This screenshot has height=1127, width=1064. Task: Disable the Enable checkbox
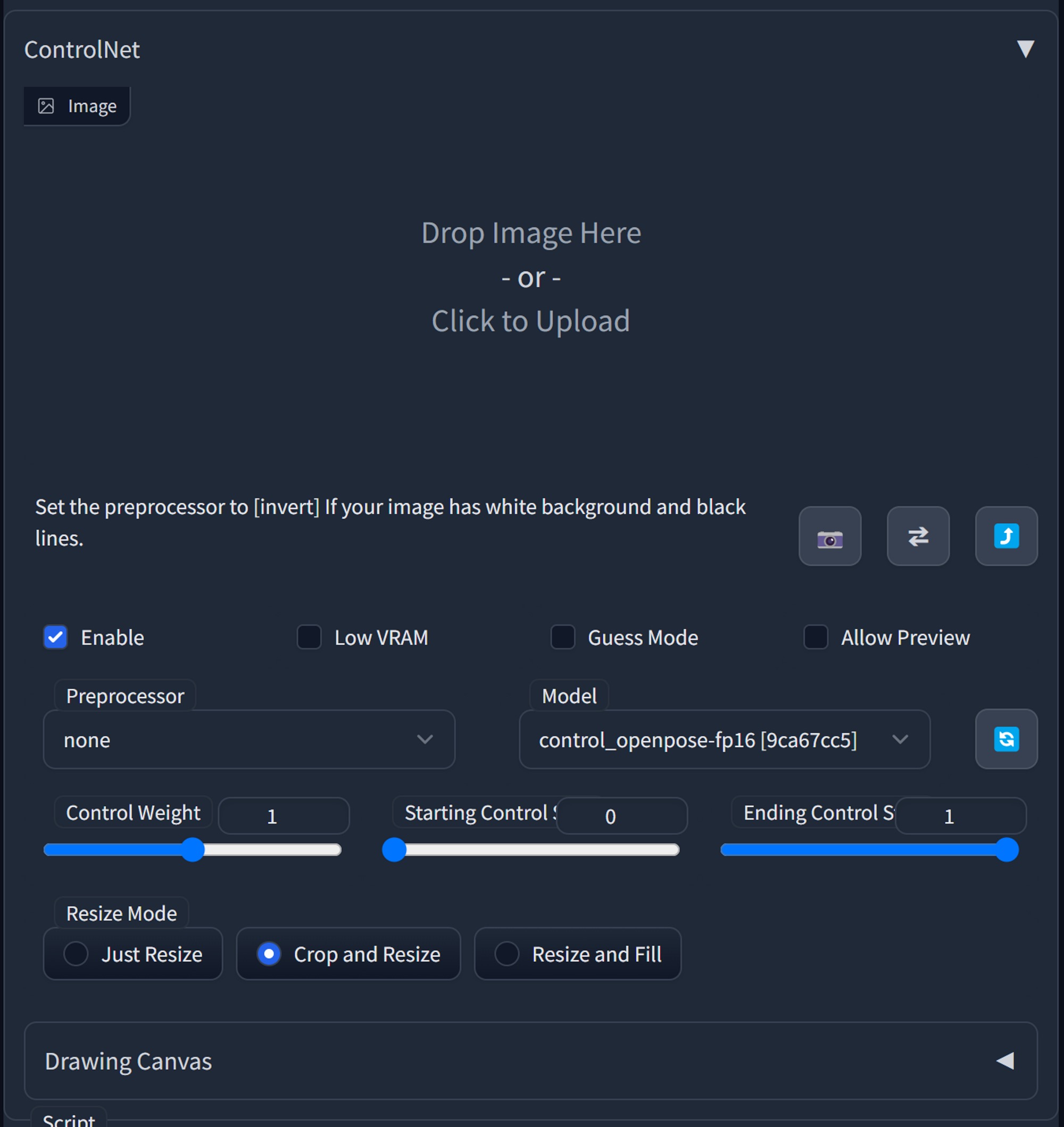pyautogui.click(x=55, y=637)
